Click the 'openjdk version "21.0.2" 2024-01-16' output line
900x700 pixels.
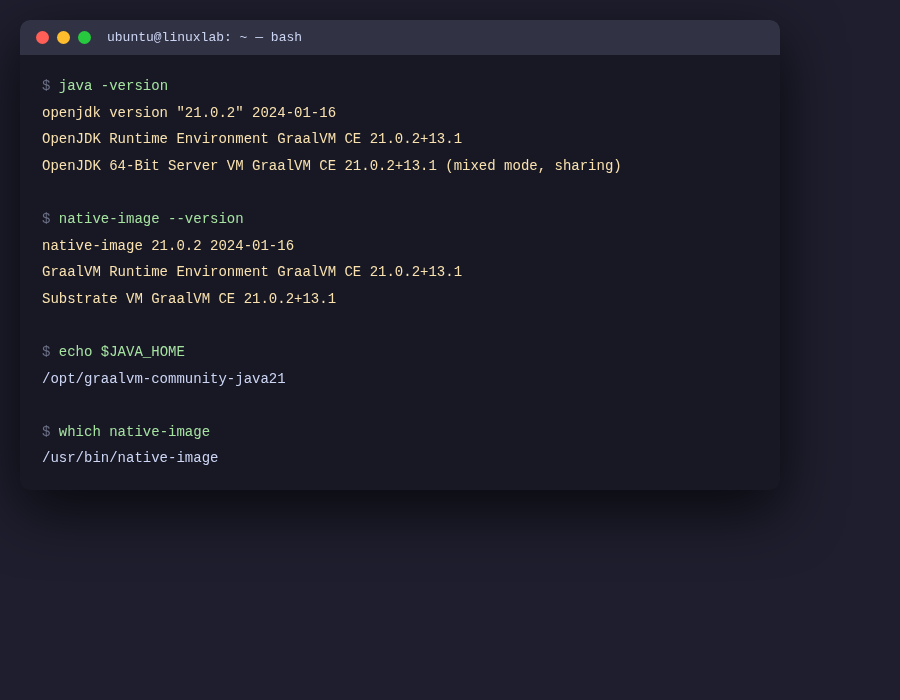[x=189, y=112]
